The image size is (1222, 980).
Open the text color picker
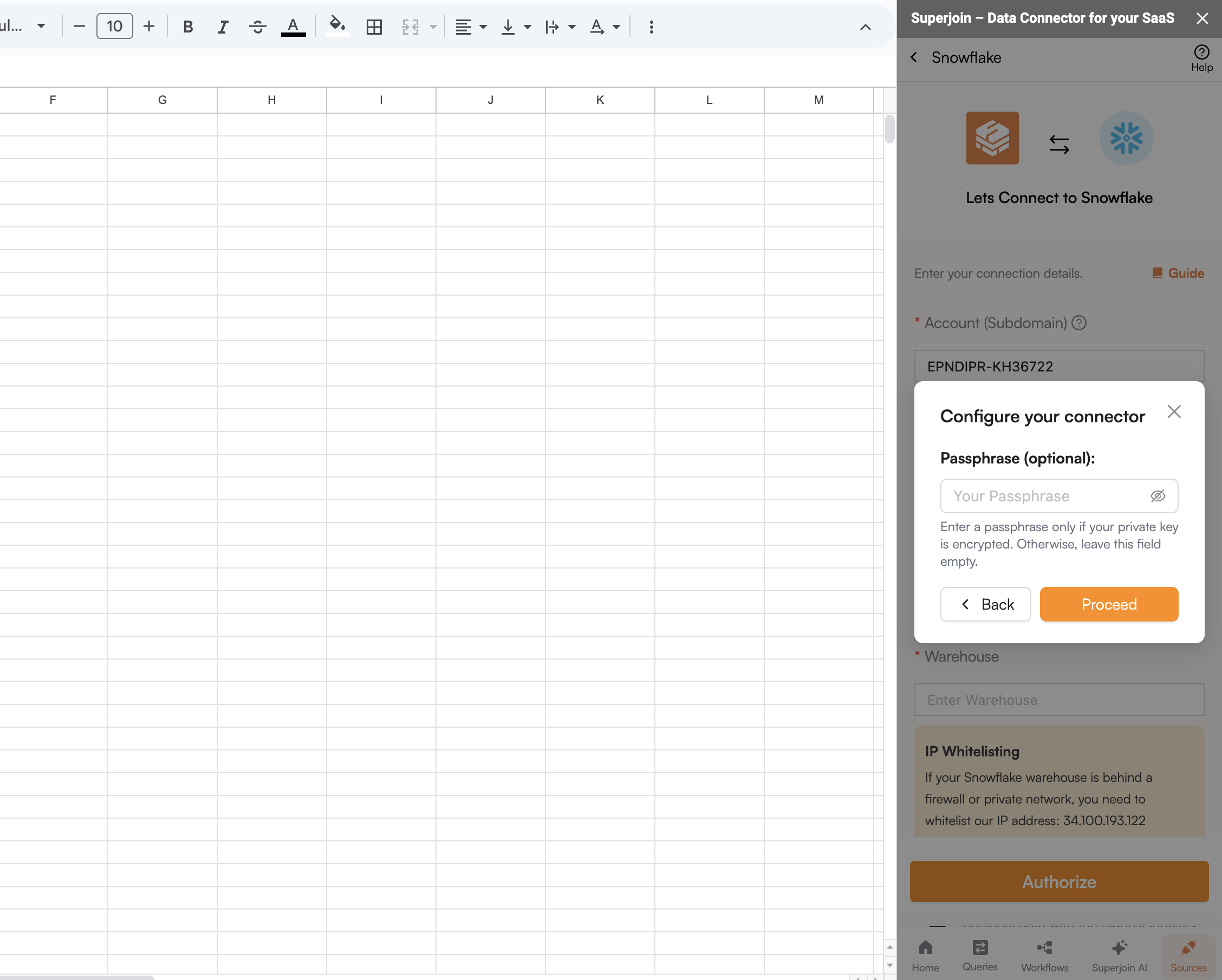(x=293, y=27)
